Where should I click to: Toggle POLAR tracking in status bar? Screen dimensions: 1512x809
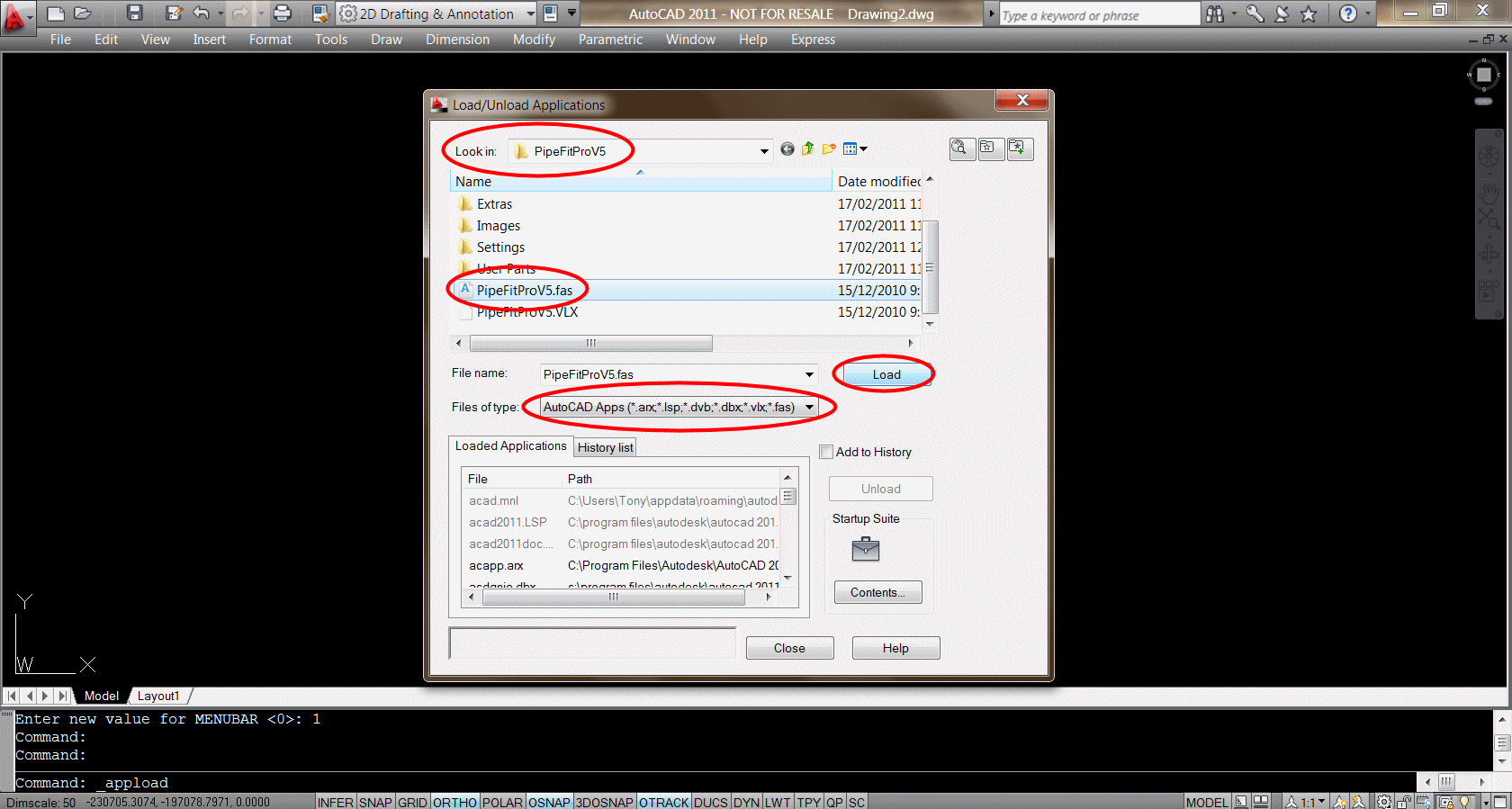point(502,802)
